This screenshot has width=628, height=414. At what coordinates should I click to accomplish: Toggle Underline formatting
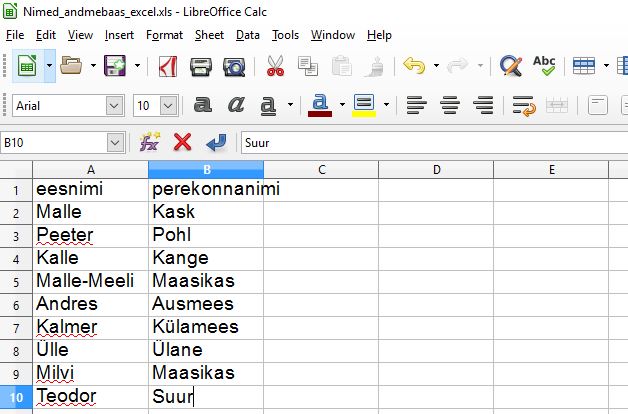268,106
